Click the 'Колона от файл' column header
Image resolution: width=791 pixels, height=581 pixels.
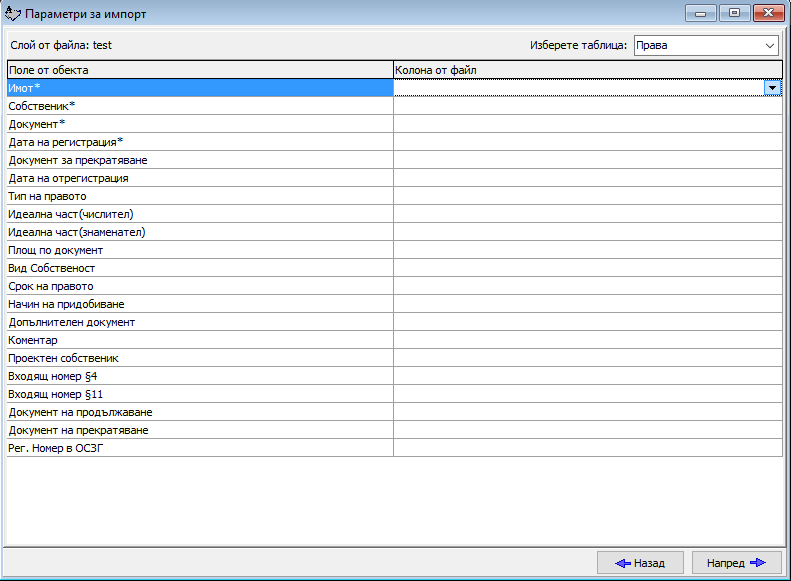pyautogui.click(x=587, y=70)
